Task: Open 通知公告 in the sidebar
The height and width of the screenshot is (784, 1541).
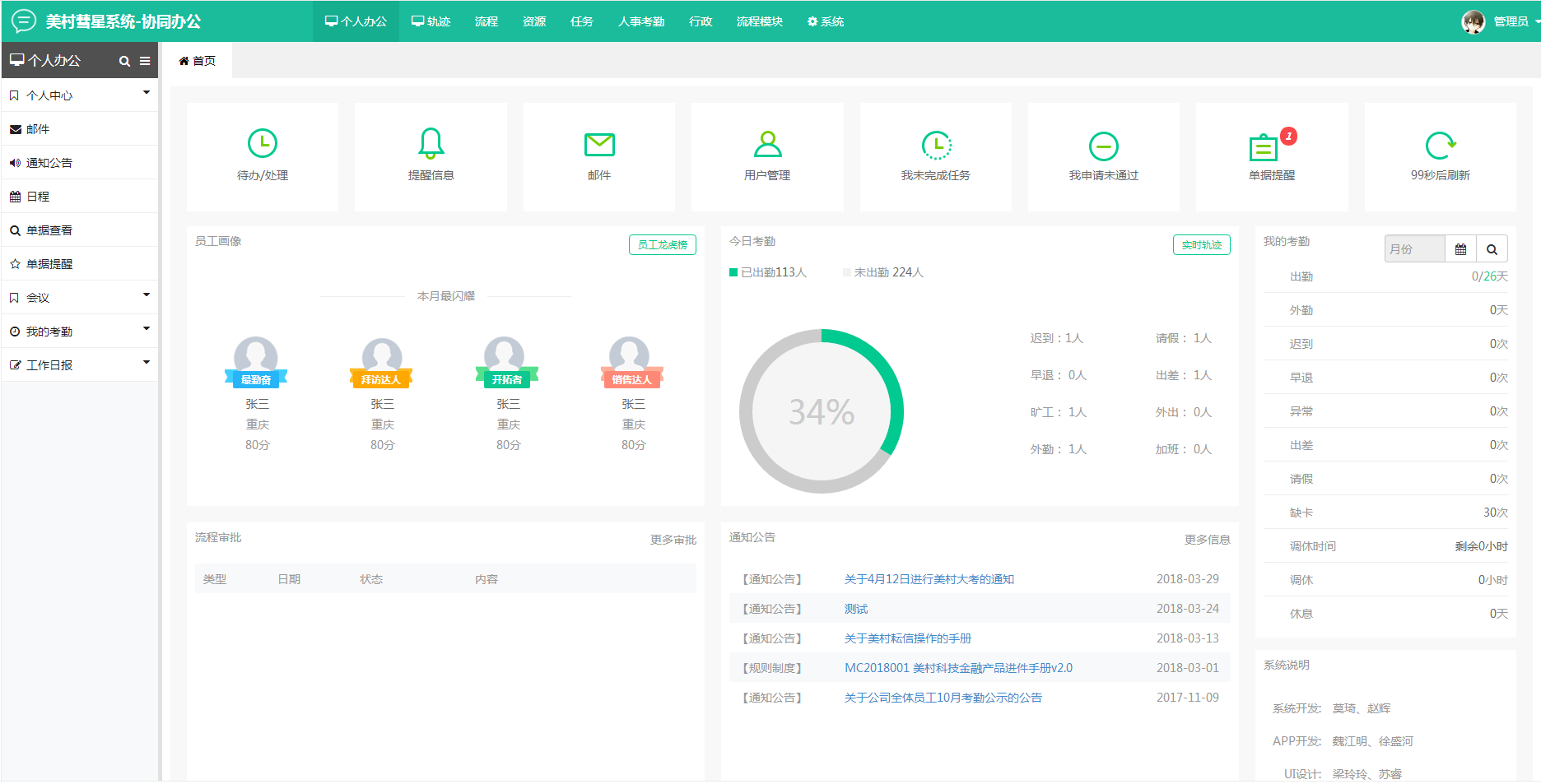Action: pyautogui.click(x=80, y=163)
